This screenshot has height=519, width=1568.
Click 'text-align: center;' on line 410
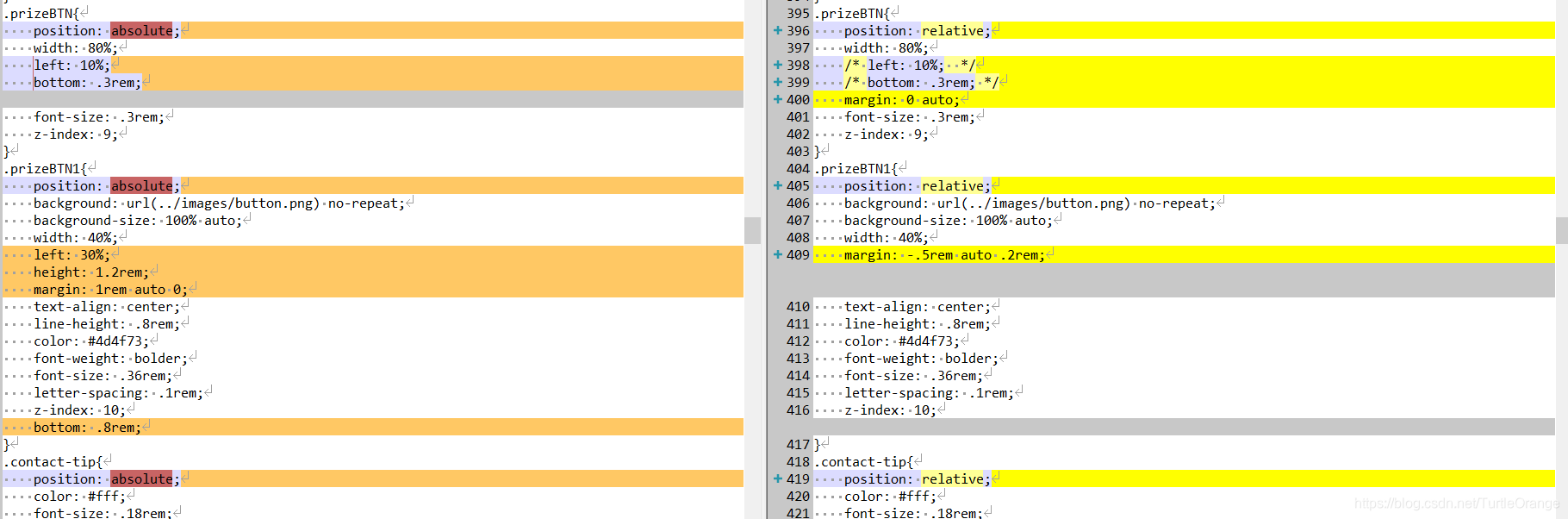918,306
